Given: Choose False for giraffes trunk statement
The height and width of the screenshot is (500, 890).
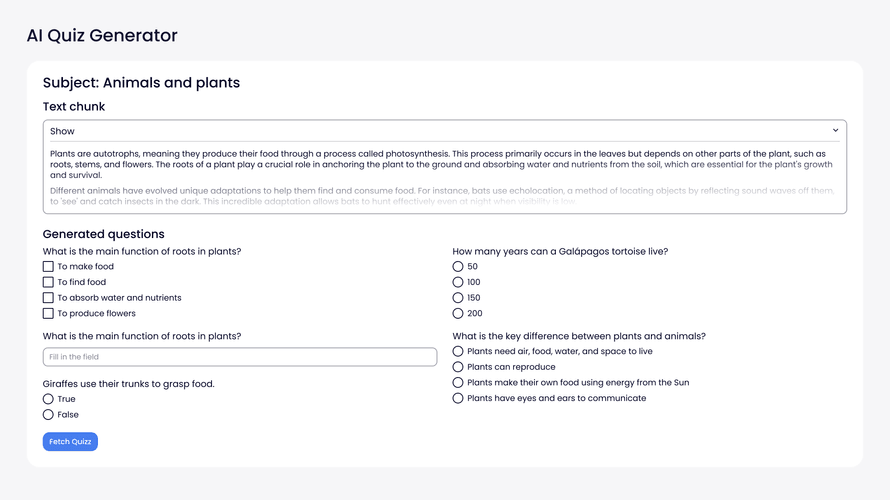Looking at the screenshot, I should (x=48, y=414).
